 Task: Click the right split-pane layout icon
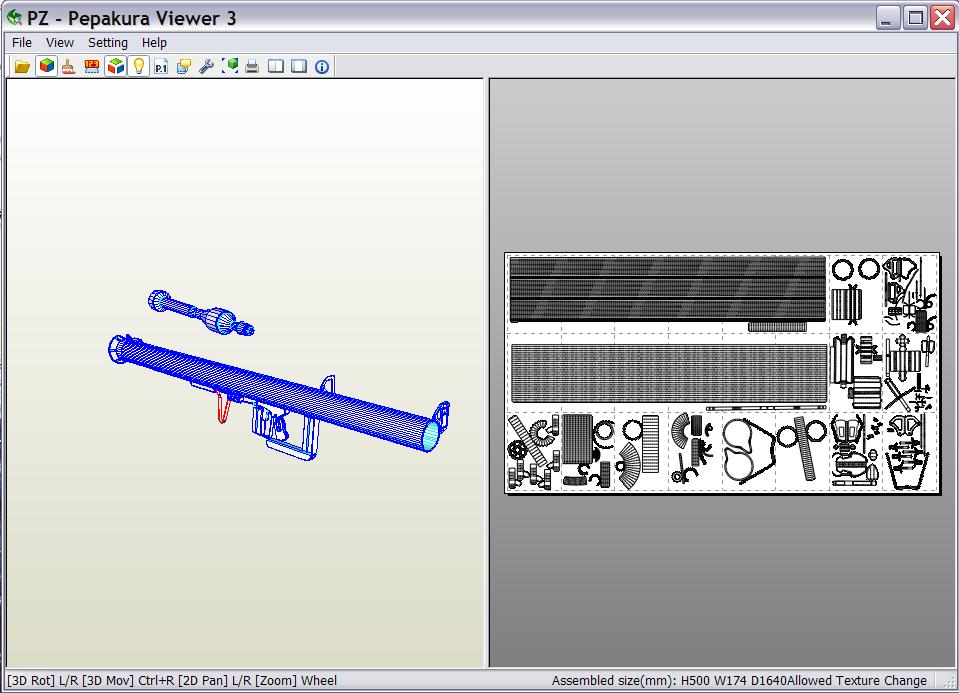298,67
